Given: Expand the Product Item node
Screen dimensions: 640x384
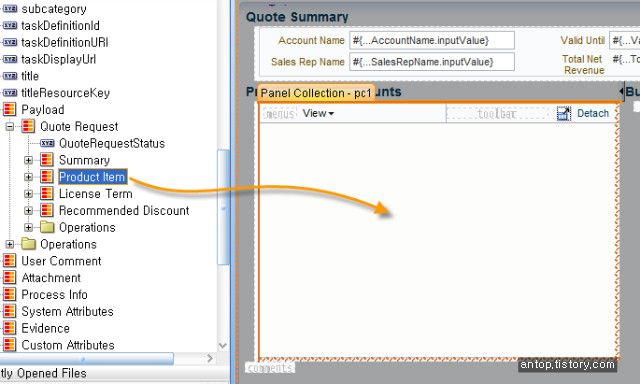Looking at the screenshot, I should coord(28,177).
